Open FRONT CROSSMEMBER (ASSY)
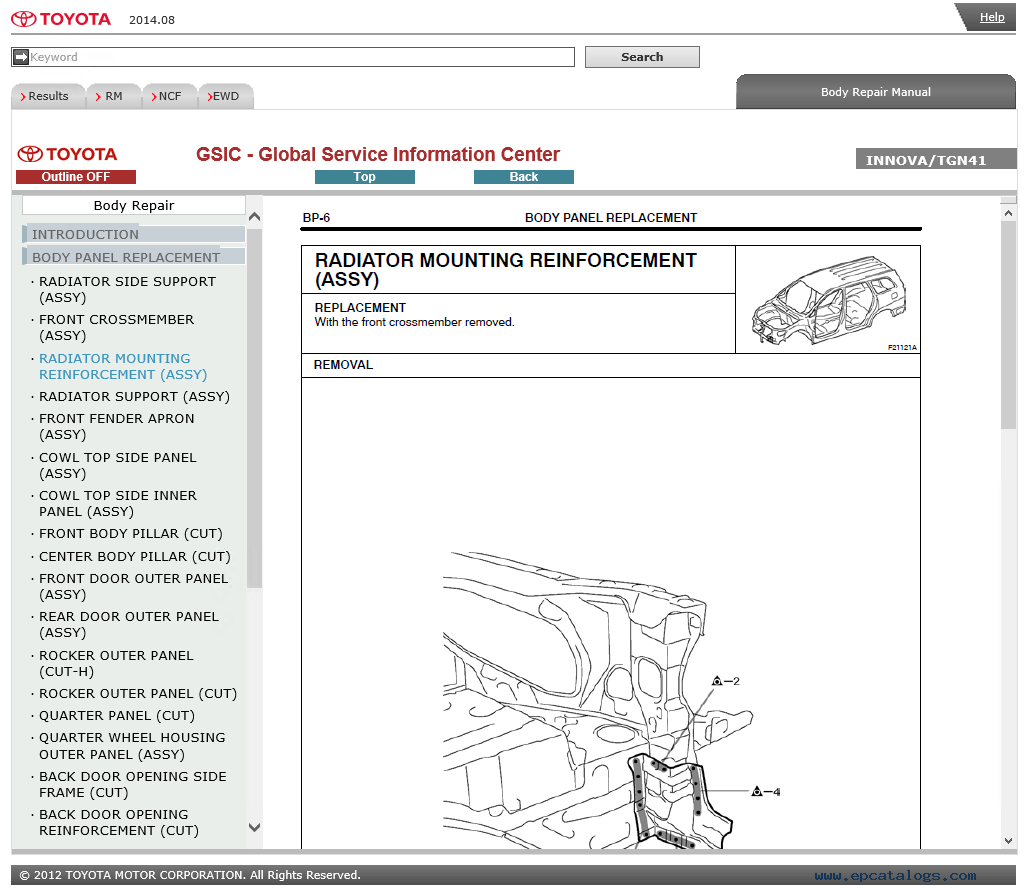The width and height of the screenshot is (1027, 892). [x=117, y=327]
